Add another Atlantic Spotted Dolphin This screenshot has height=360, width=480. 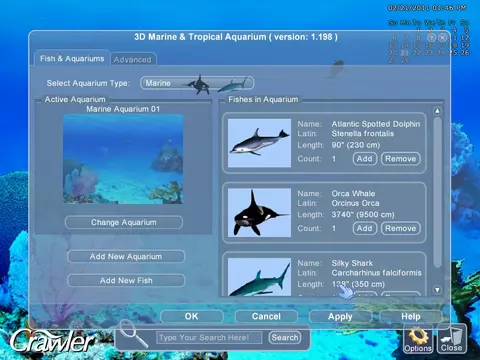click(364, 159)
